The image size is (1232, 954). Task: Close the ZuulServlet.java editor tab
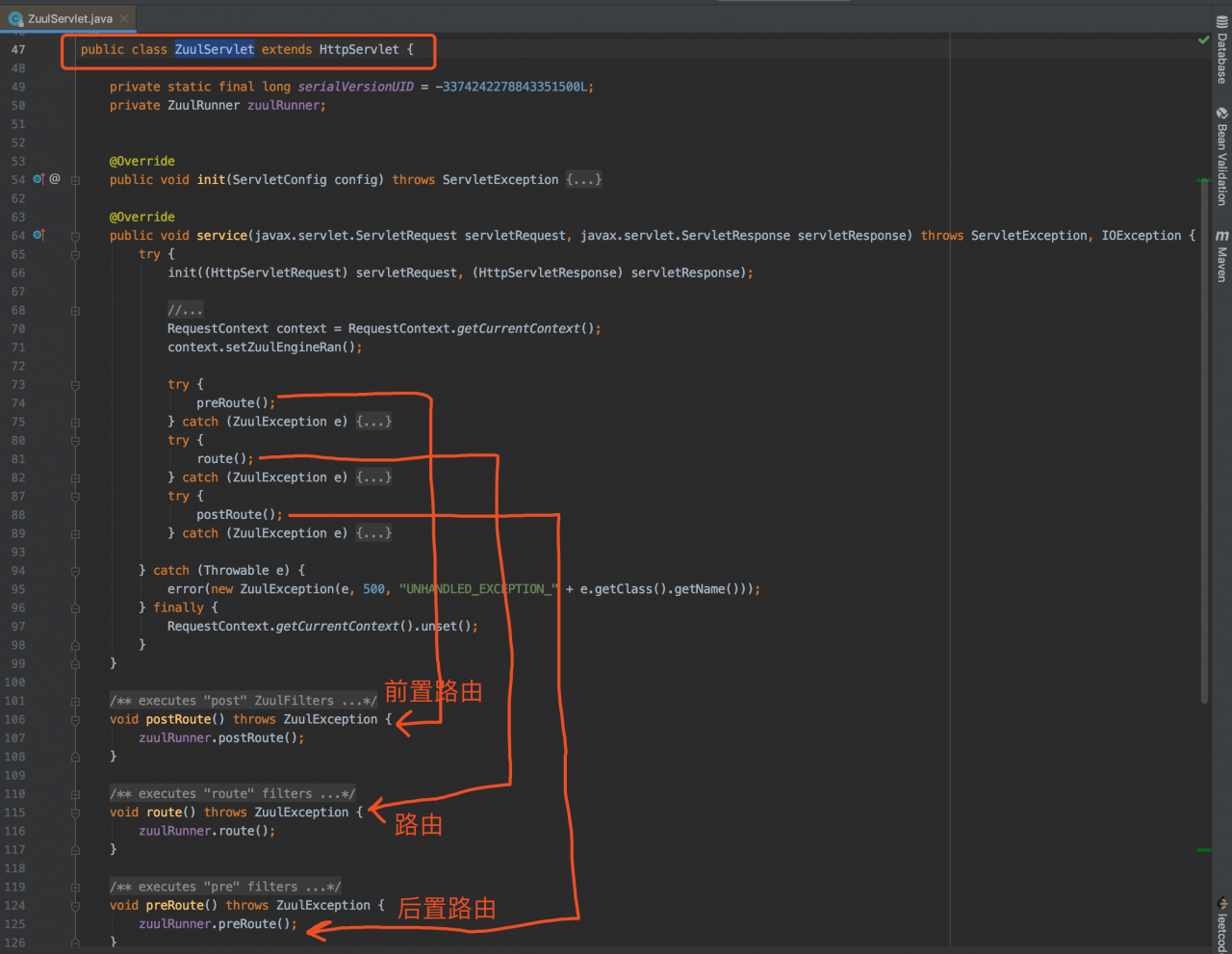(124, 18)
